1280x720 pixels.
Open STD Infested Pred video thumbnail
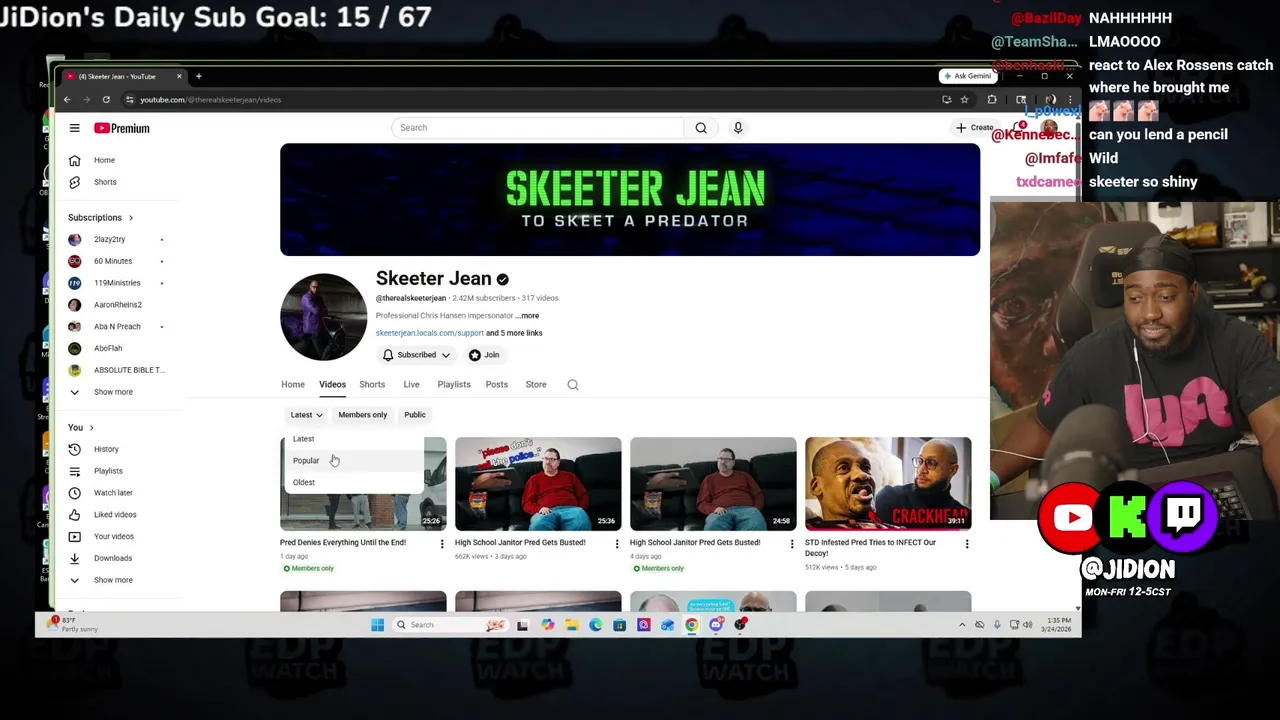(x=888, y=484)
